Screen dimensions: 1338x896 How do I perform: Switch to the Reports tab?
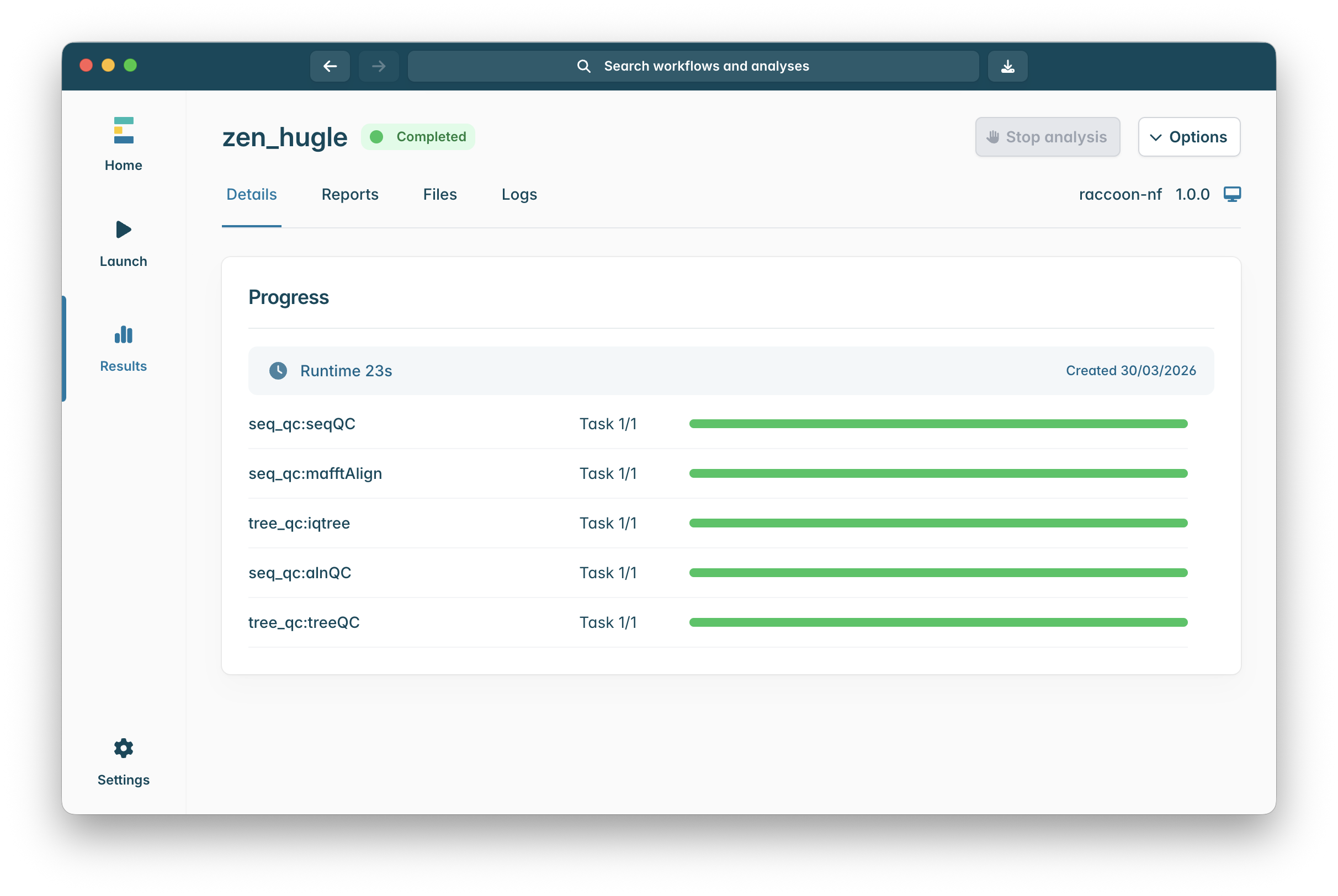coord(350,194)
